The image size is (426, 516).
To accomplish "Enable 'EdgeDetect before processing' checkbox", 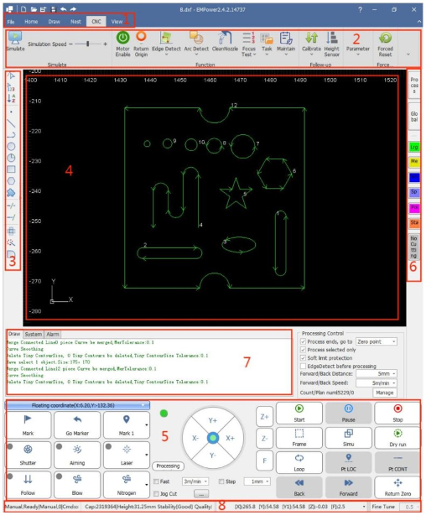I will 303,366.
